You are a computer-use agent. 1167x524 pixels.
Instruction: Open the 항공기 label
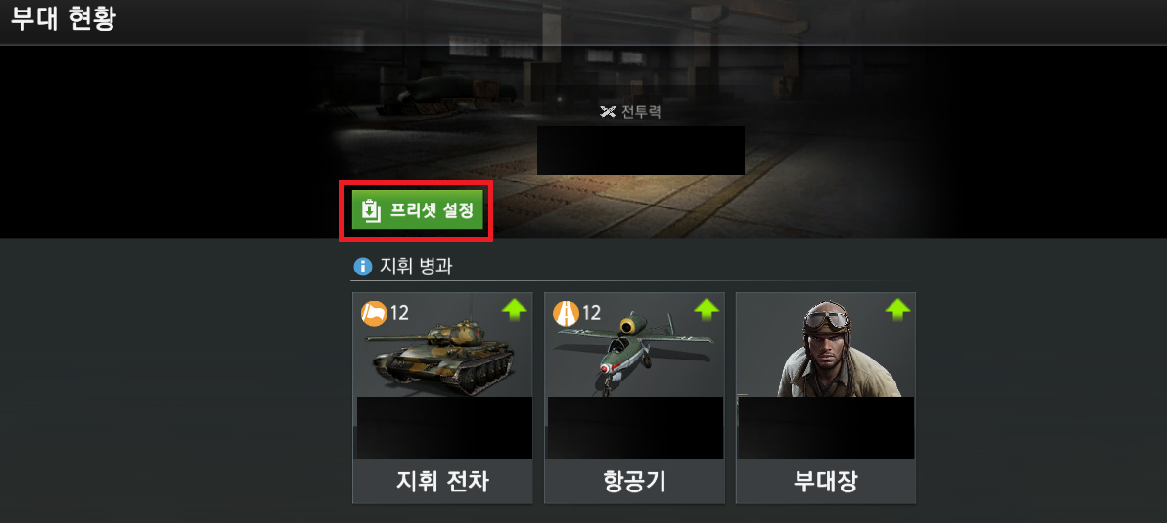tap(634, 482)
